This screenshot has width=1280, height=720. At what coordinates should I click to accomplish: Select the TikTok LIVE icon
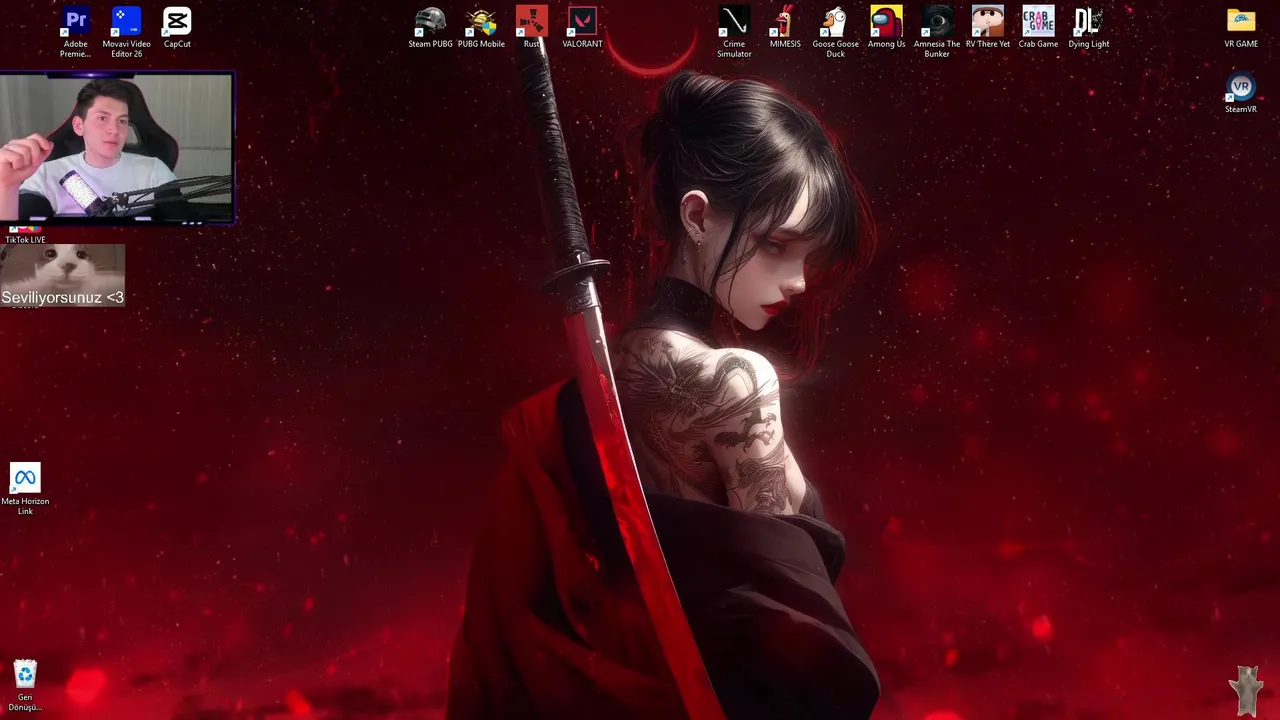tap(25, 233)
